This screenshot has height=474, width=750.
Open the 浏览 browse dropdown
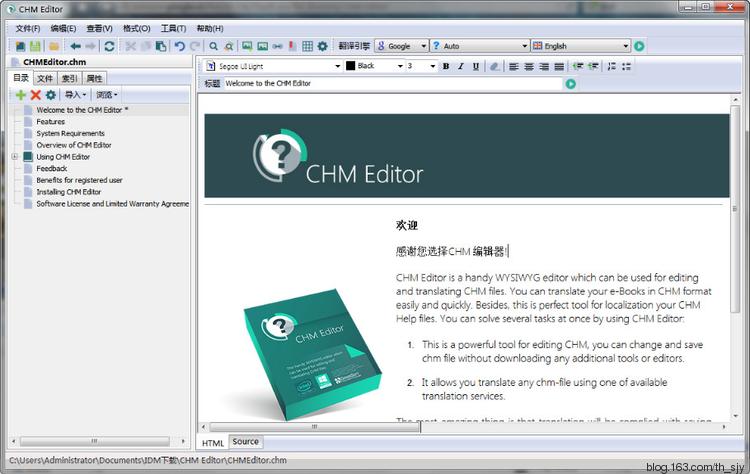[x=106, y=95]
